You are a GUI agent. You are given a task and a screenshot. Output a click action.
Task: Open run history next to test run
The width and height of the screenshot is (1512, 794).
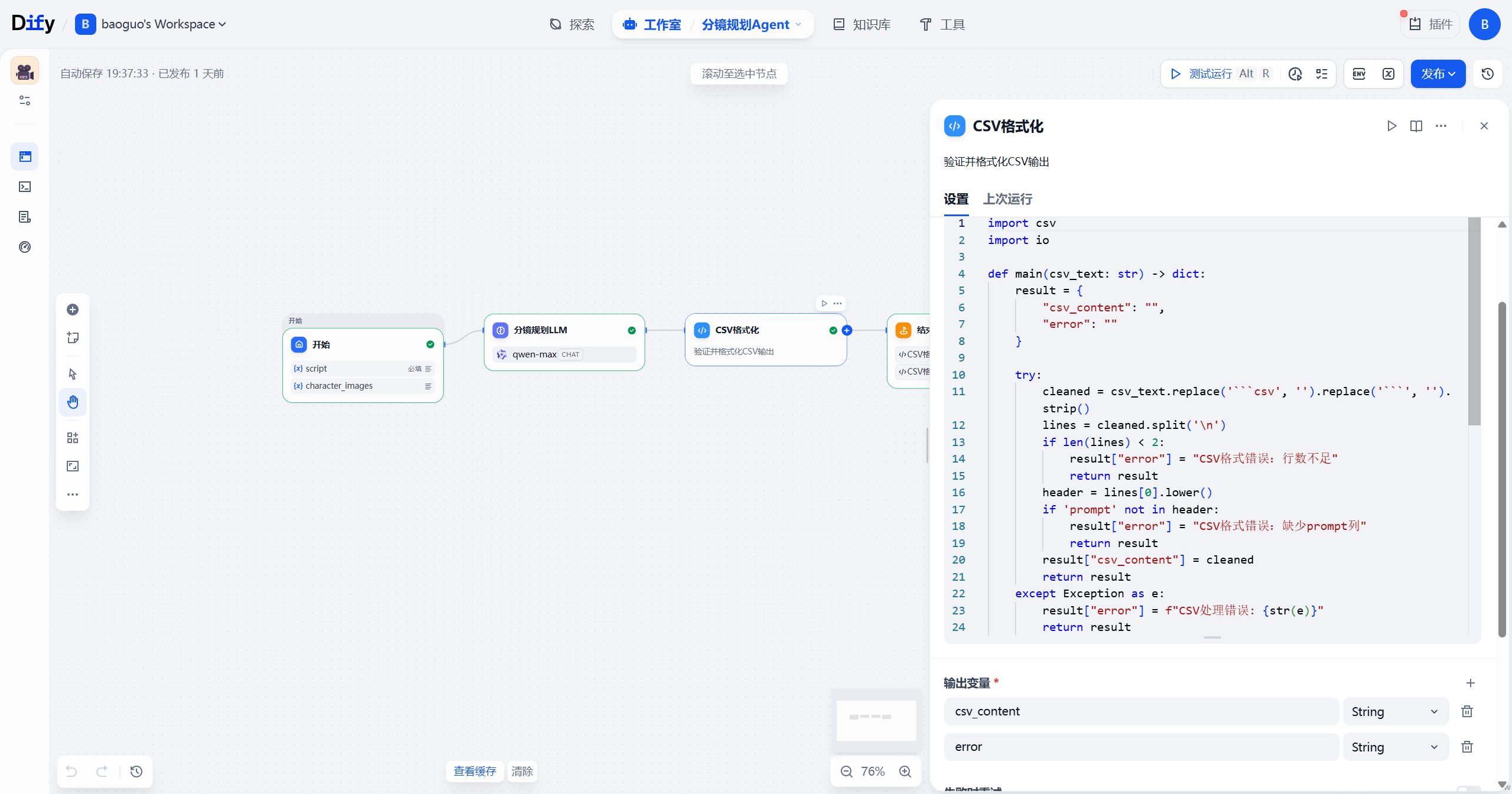tap(1295, 74)
